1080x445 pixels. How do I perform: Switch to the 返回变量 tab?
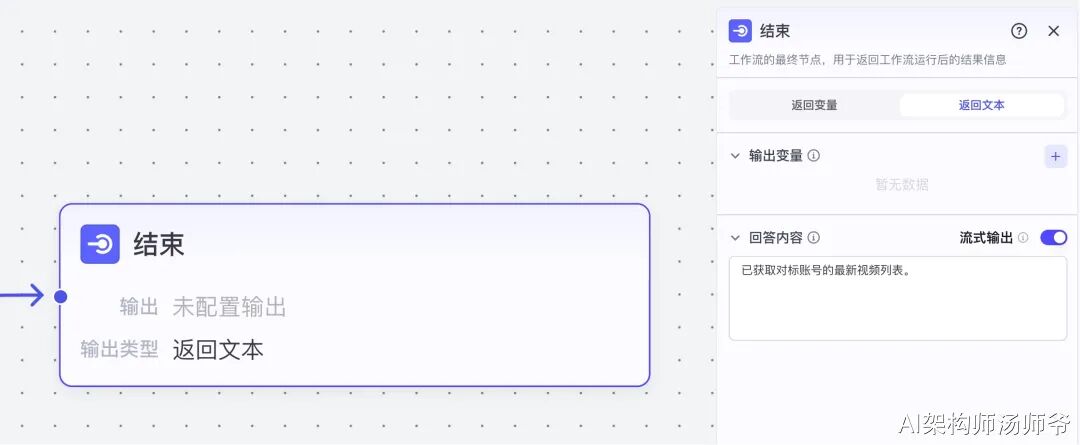coord(814,105)
